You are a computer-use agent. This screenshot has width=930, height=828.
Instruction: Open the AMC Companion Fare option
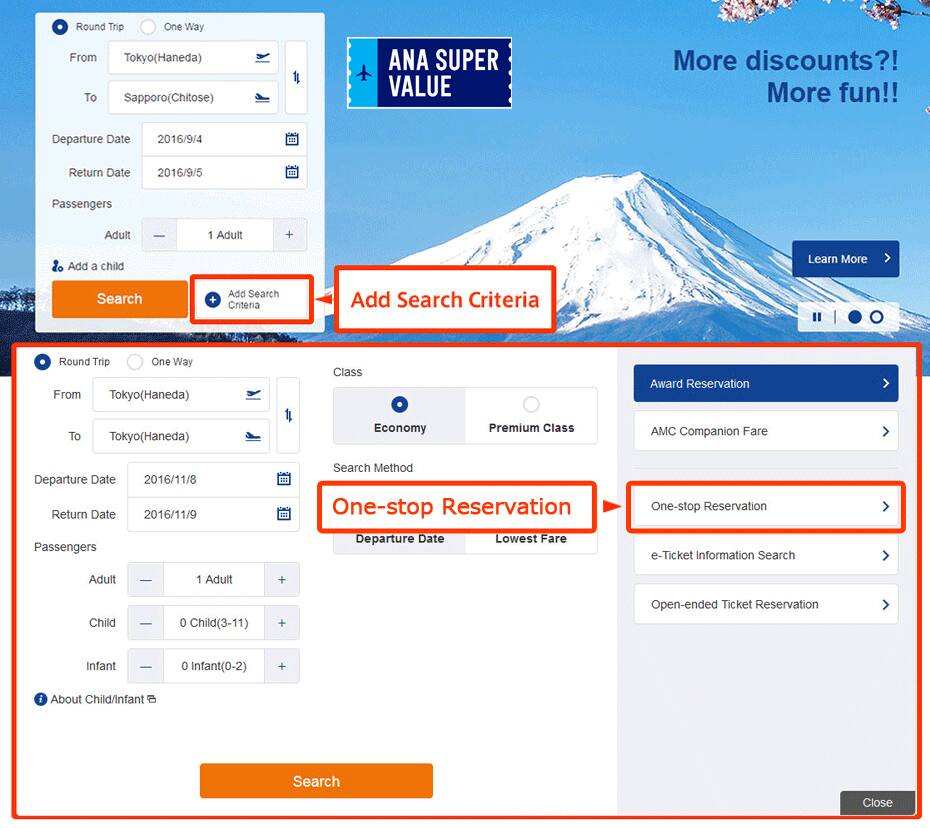pos(766,431)
